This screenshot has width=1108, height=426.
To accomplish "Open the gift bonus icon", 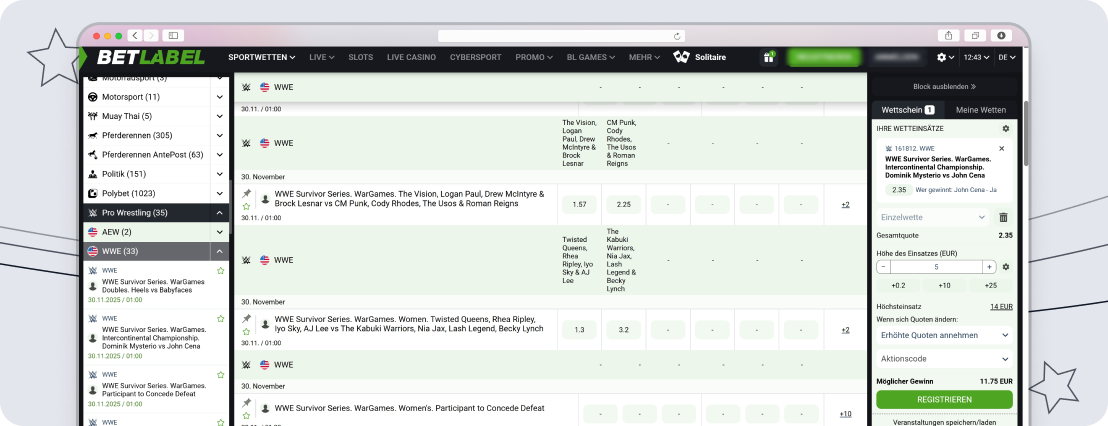I will pyautogui.click(x=769, y=58).
